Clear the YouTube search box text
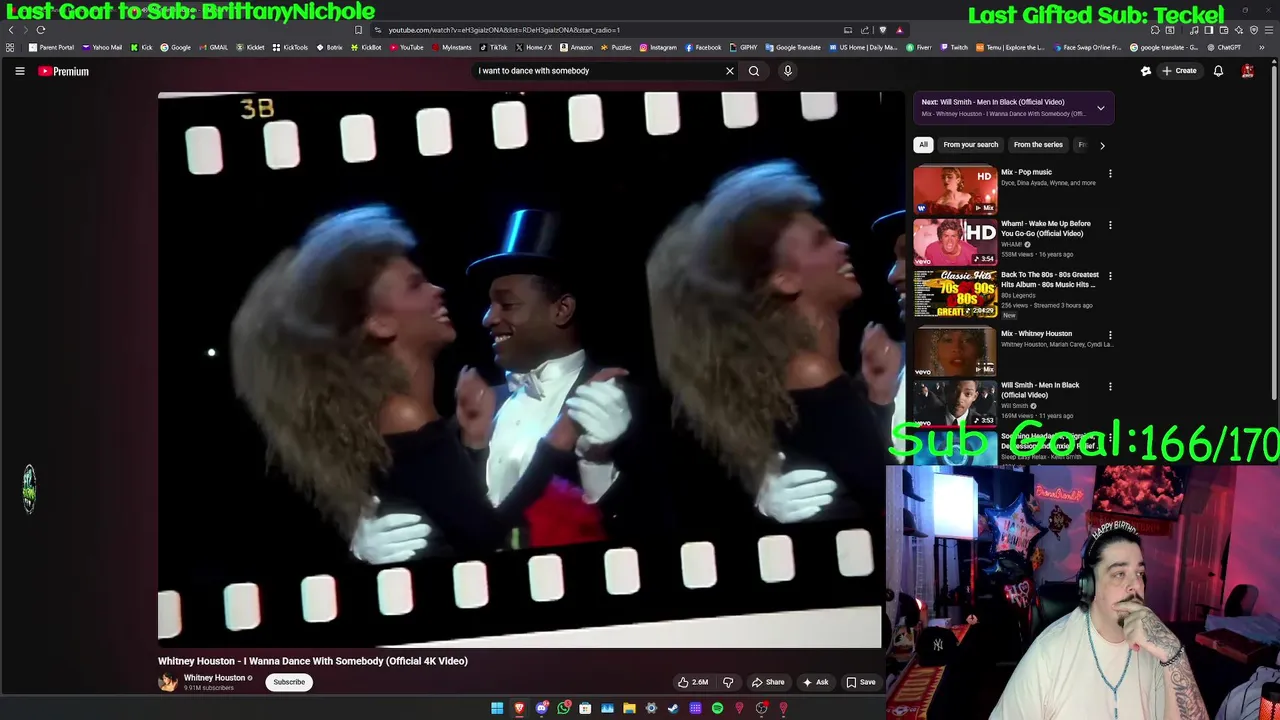This screenshot has width=1280, height=720. (729, 71)
